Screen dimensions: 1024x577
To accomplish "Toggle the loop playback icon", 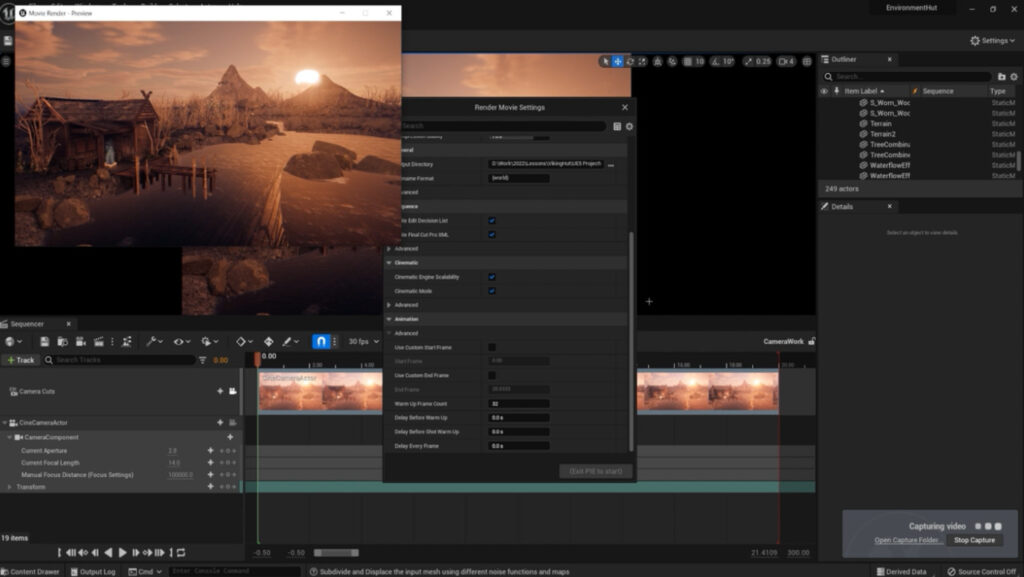I will click(181, 552).
